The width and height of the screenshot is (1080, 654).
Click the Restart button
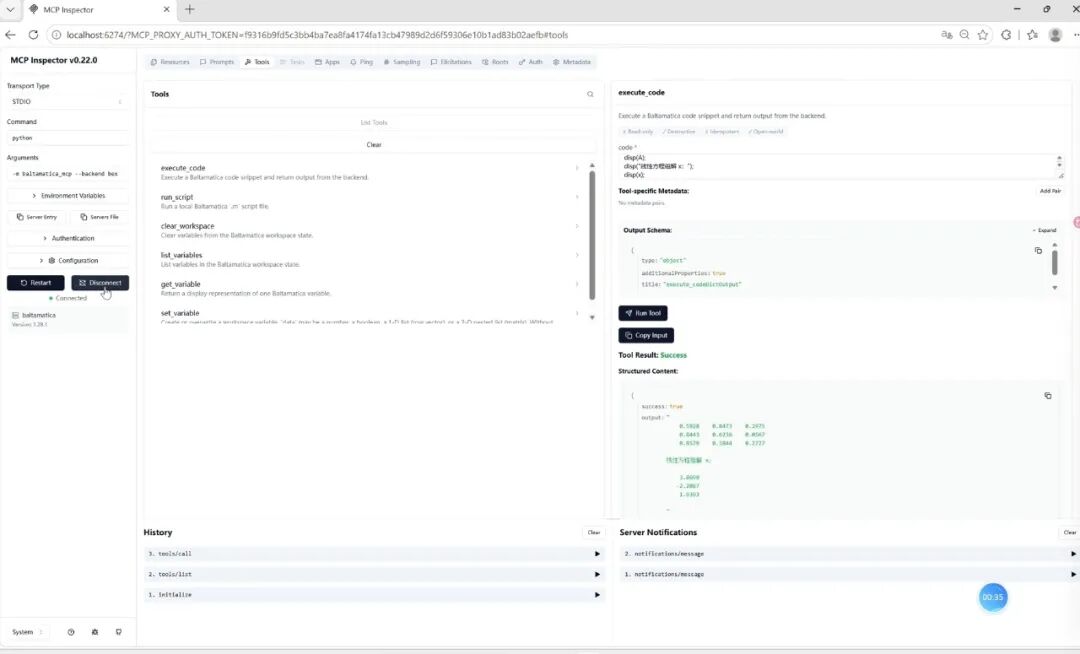pos(36,283)
